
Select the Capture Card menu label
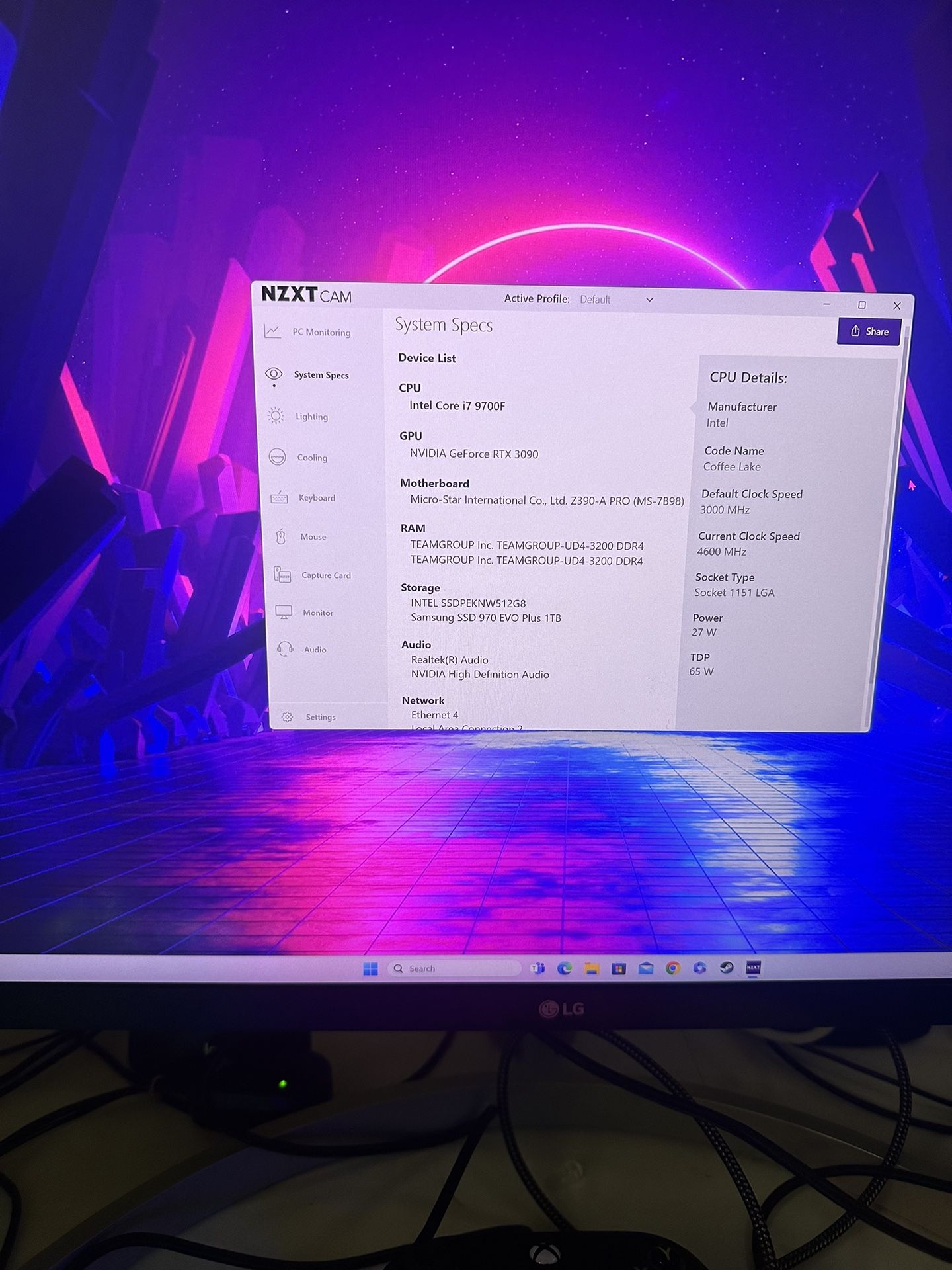326,575
